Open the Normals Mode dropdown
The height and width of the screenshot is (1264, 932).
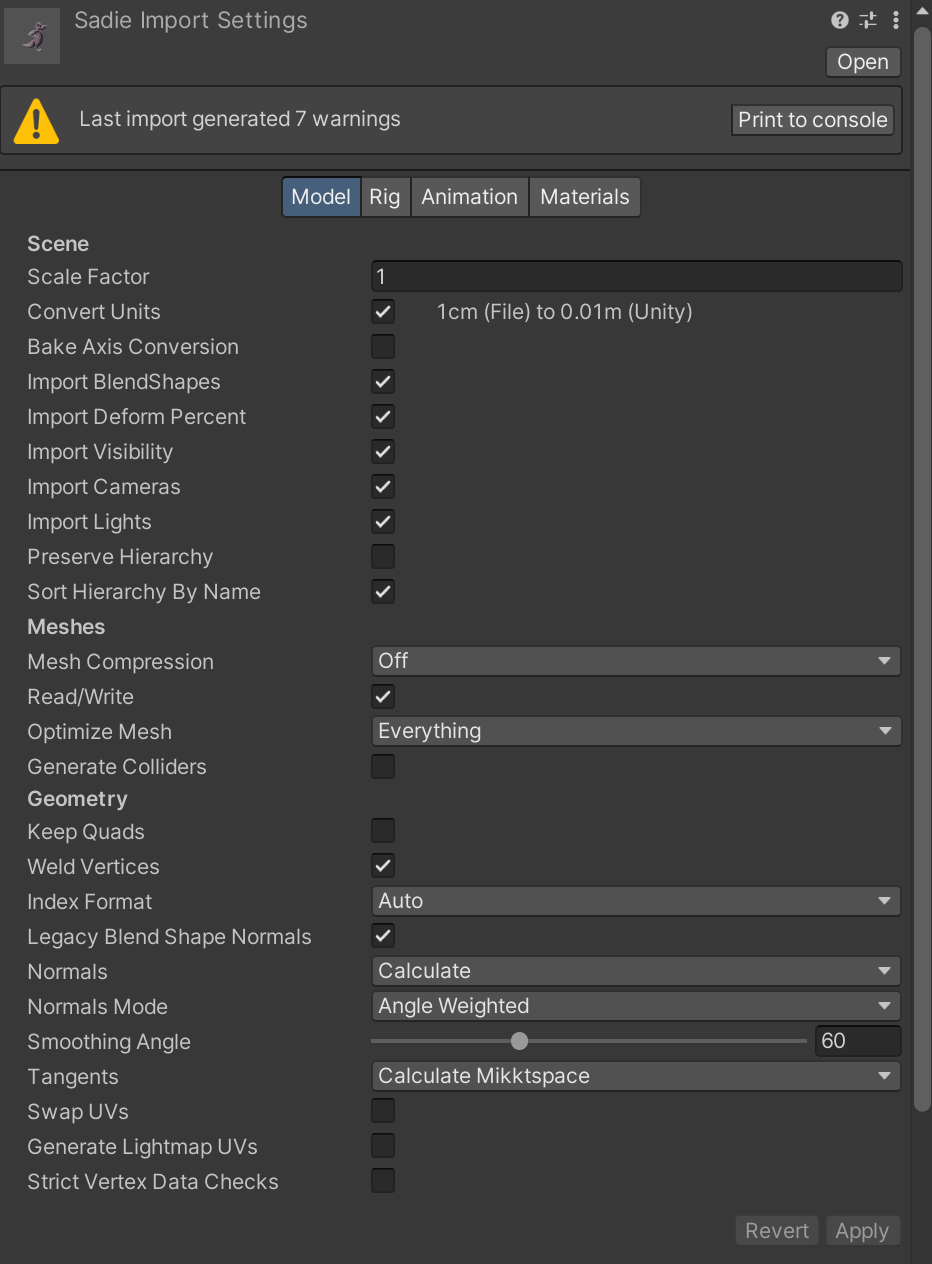[636, 1006]
